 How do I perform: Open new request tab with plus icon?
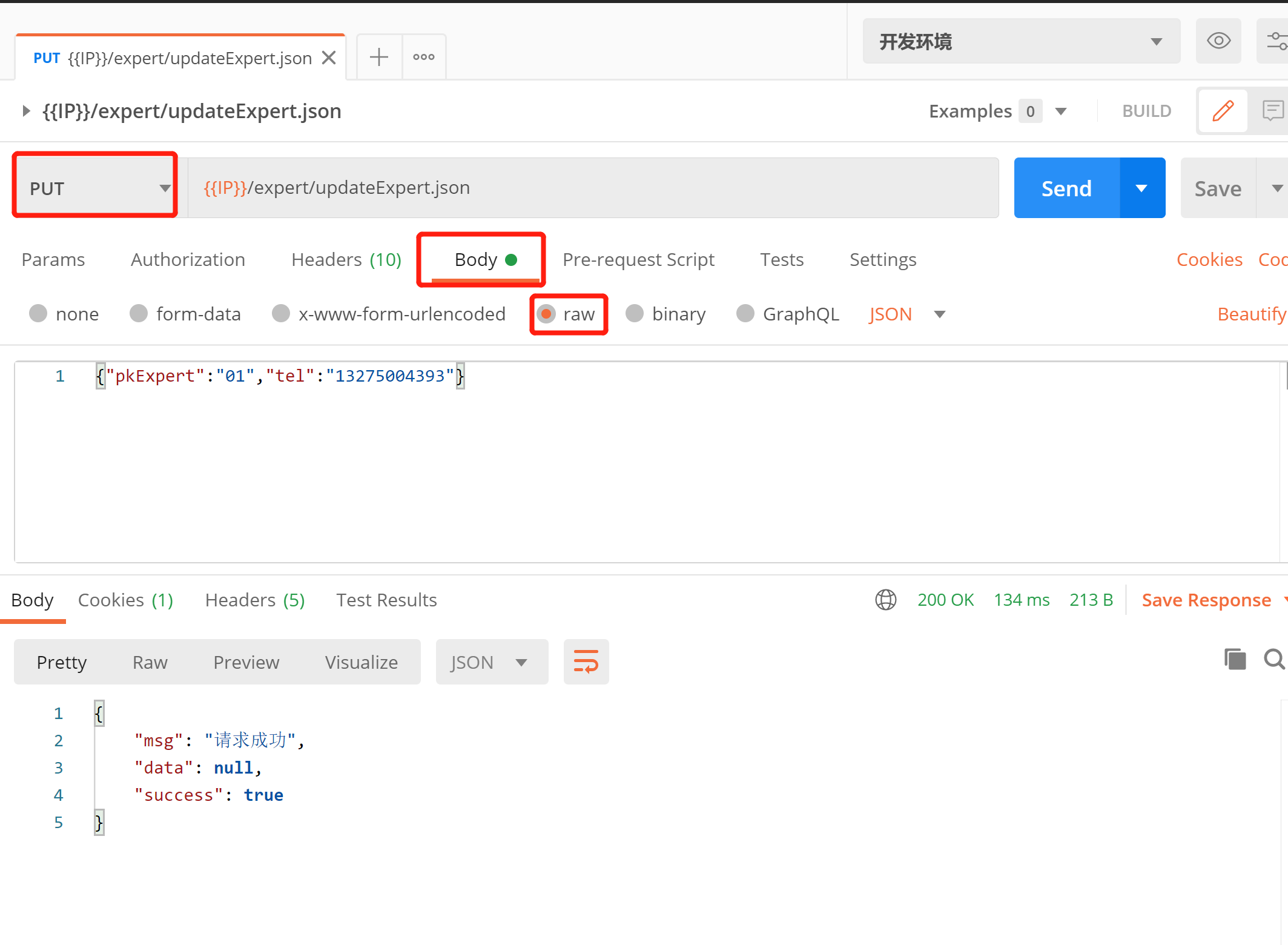[379, 57]
